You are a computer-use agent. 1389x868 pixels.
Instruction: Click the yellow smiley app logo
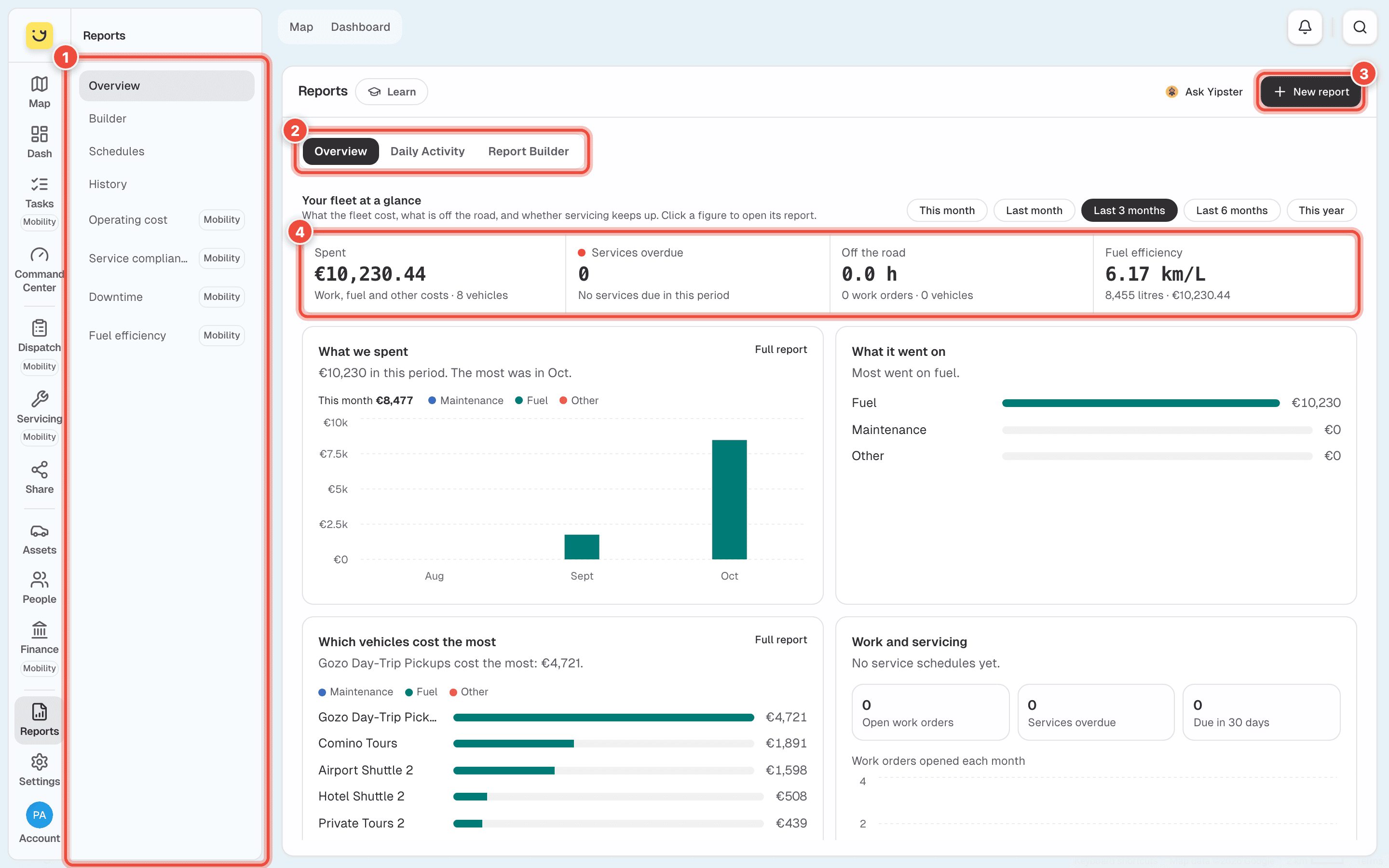39,36
